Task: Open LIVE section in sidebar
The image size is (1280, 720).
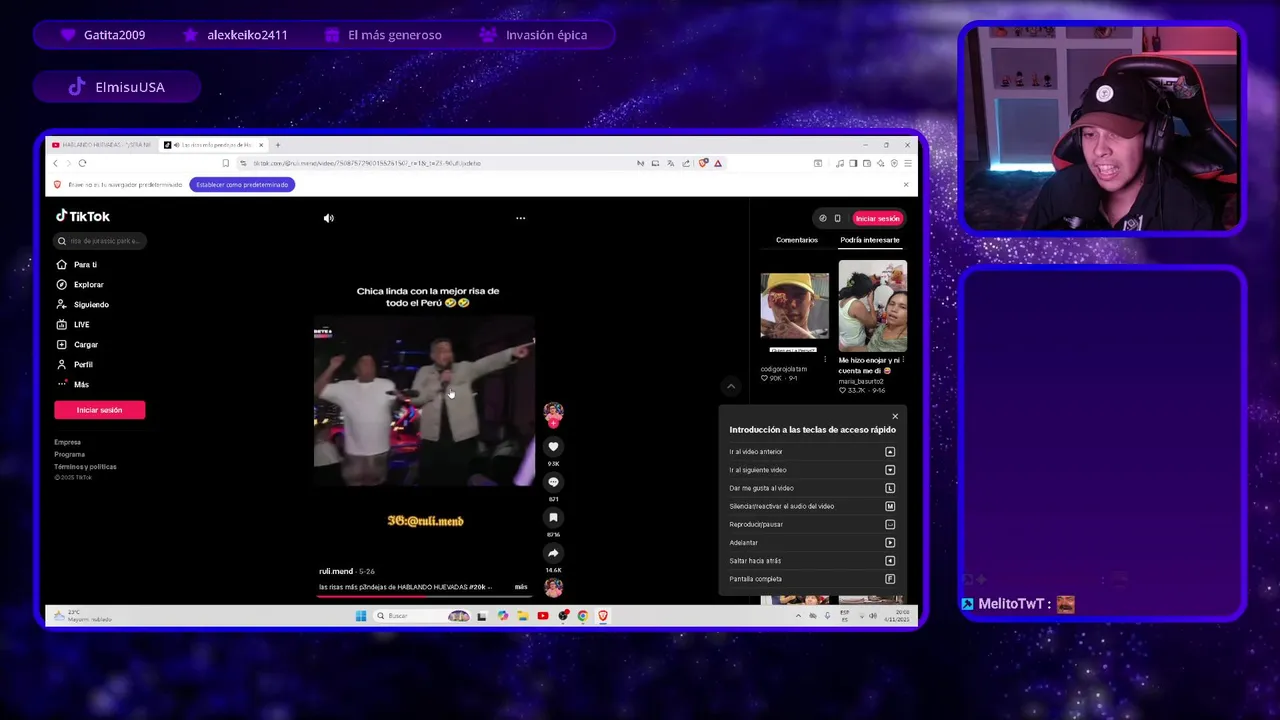Action: [x=81, y=325]
